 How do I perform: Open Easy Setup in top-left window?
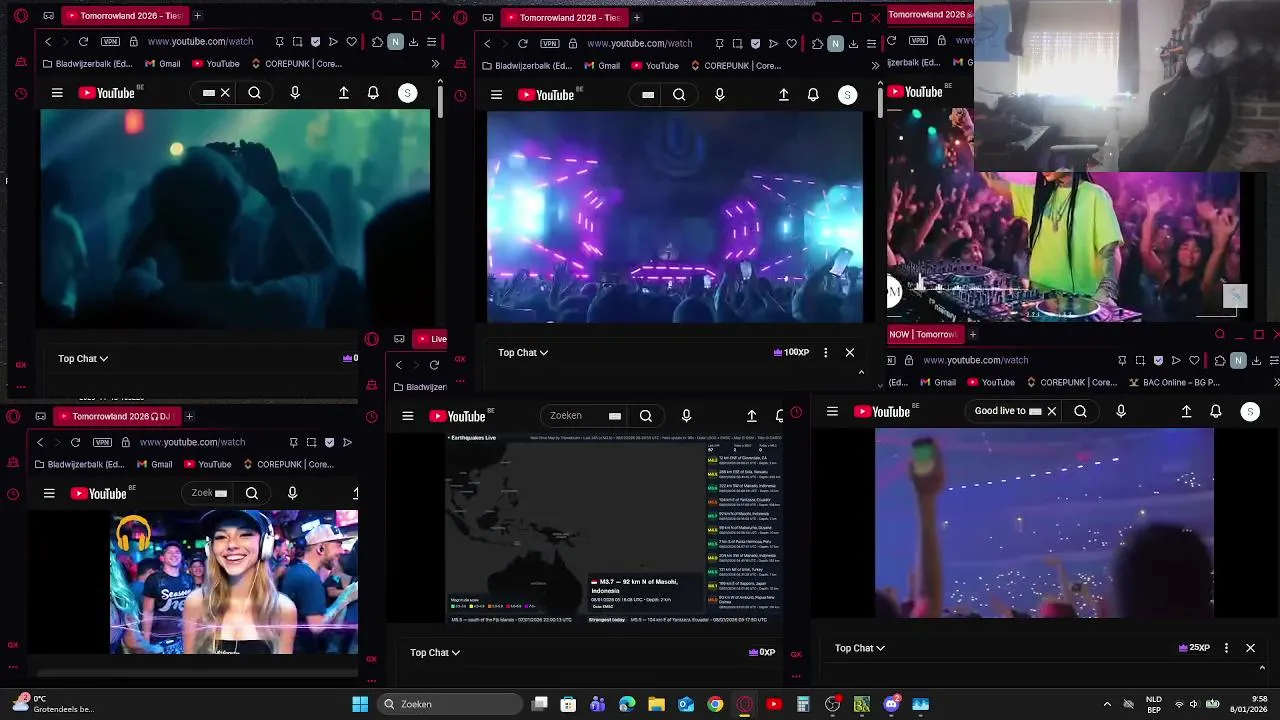point(431,42)
